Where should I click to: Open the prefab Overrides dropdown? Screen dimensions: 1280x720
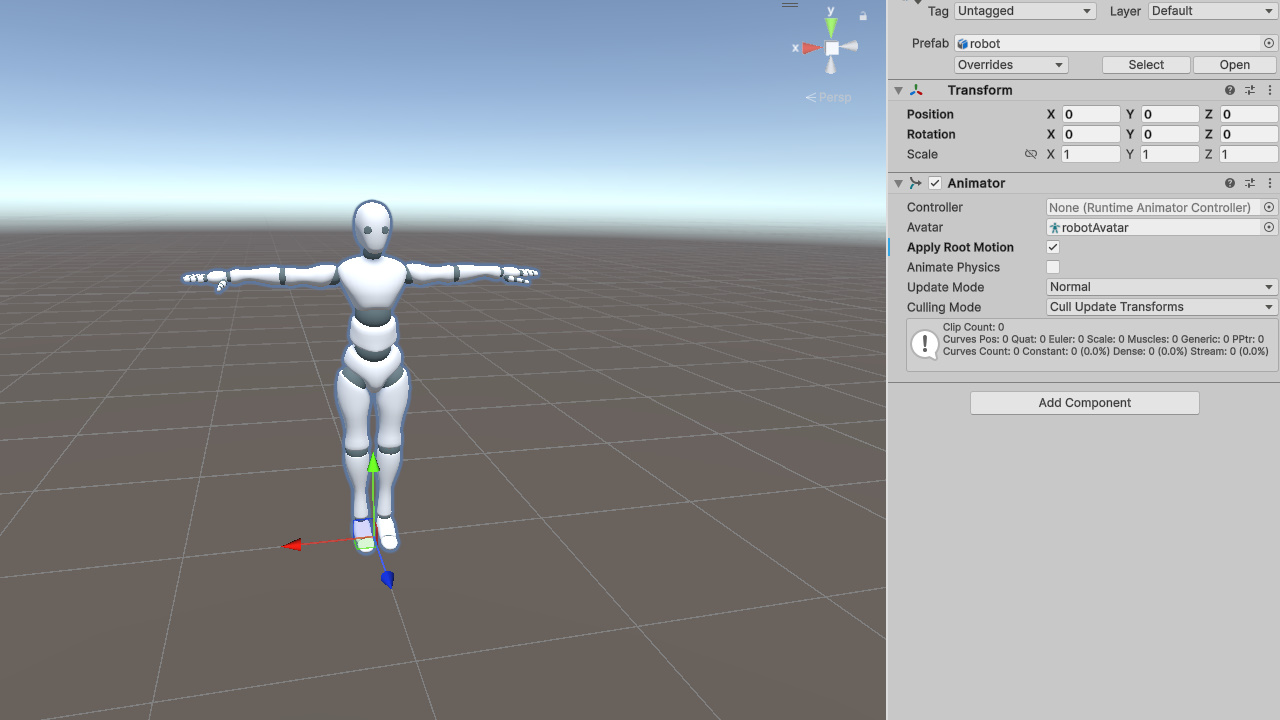(1010, 65)
